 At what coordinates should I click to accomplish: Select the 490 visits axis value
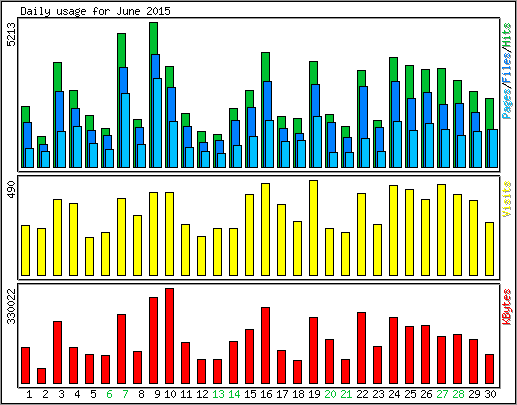point(12,189)
